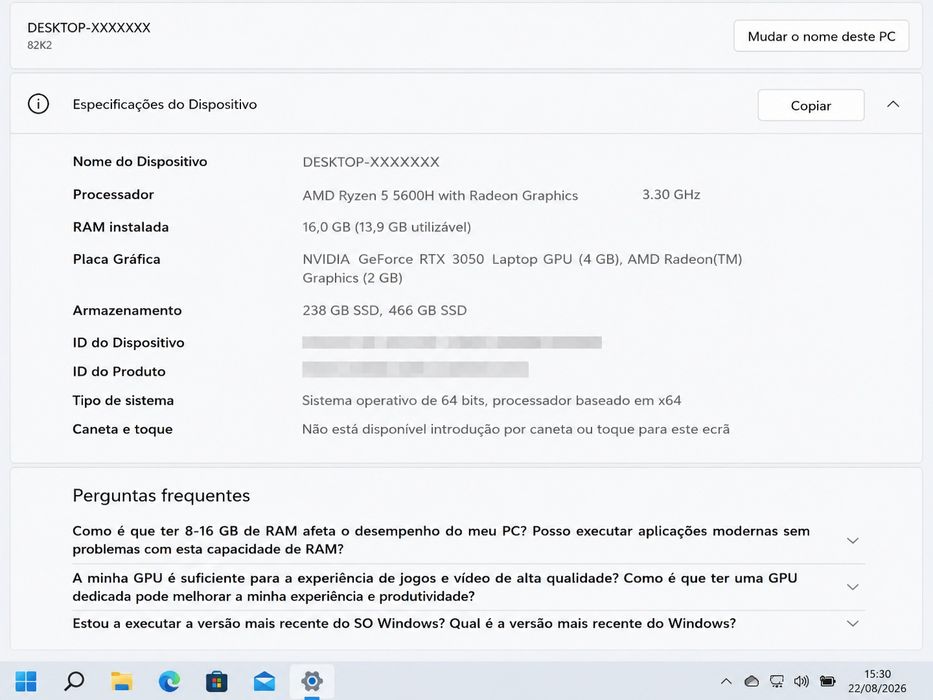
Task: Click the RAM instalada label
Action: point(121,227)
